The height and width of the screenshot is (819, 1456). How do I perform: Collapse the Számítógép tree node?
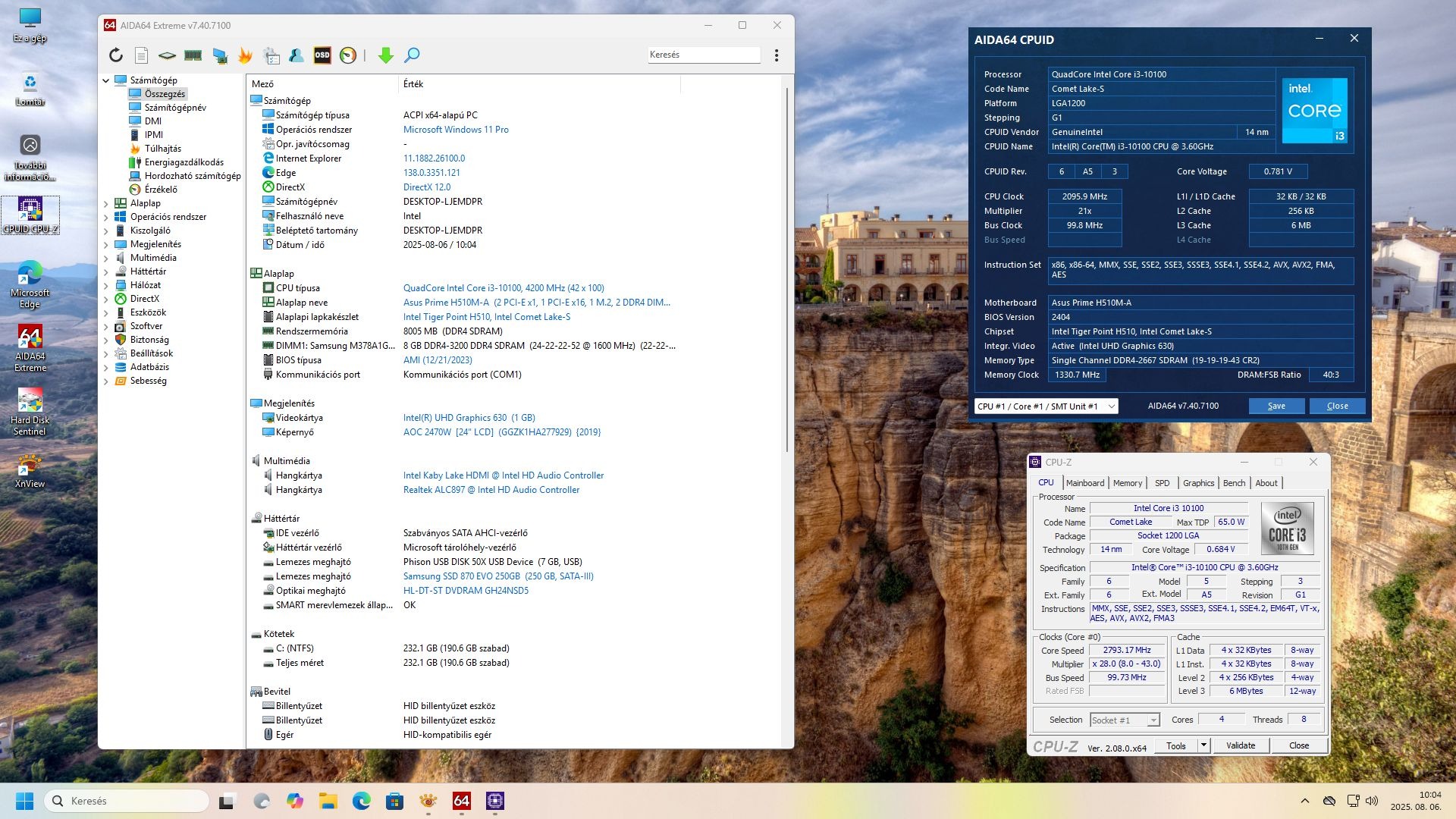pos(106,80)
